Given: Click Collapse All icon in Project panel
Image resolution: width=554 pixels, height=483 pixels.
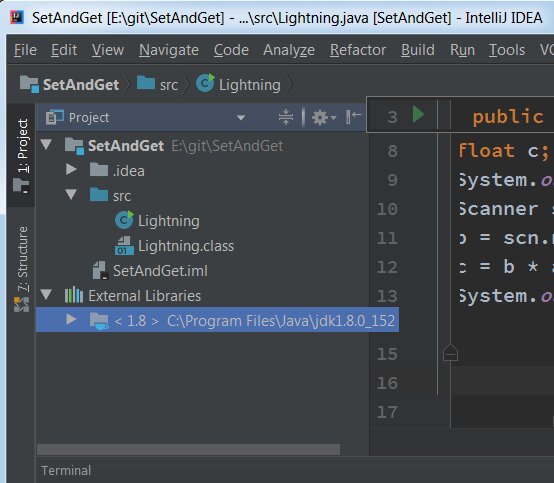Looking at the screenshot, I should point(285,117).
